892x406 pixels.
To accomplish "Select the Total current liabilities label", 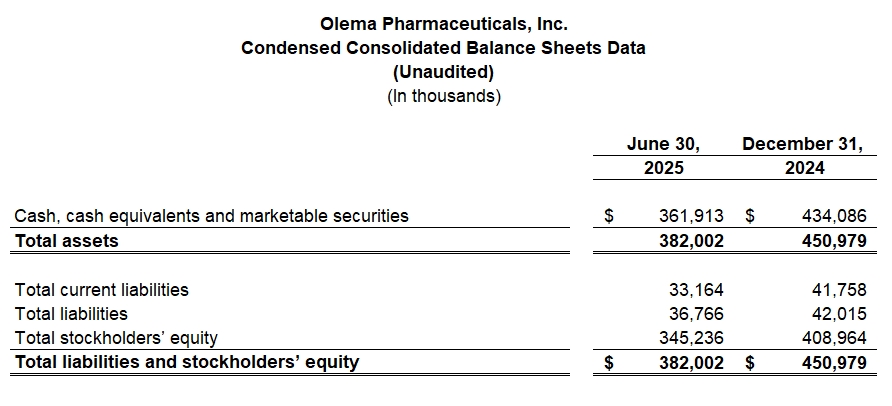I will [x=102, y=290].
